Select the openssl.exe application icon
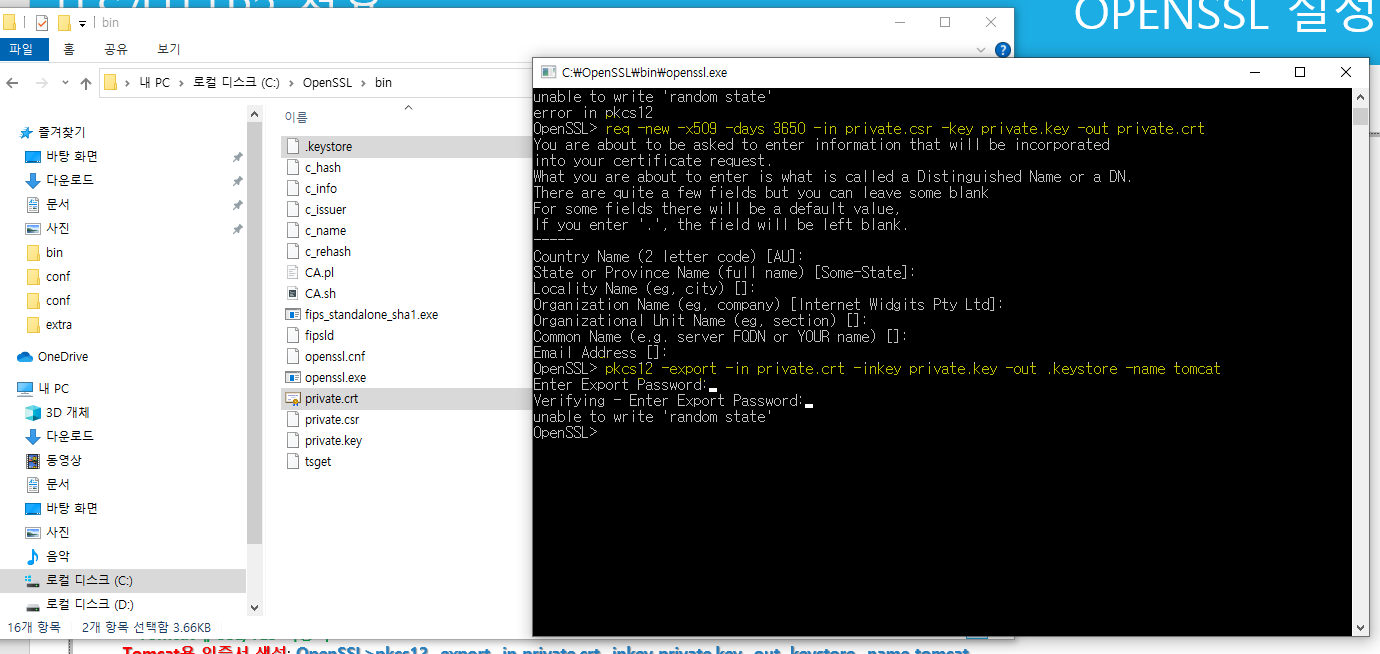 [293, 377]
